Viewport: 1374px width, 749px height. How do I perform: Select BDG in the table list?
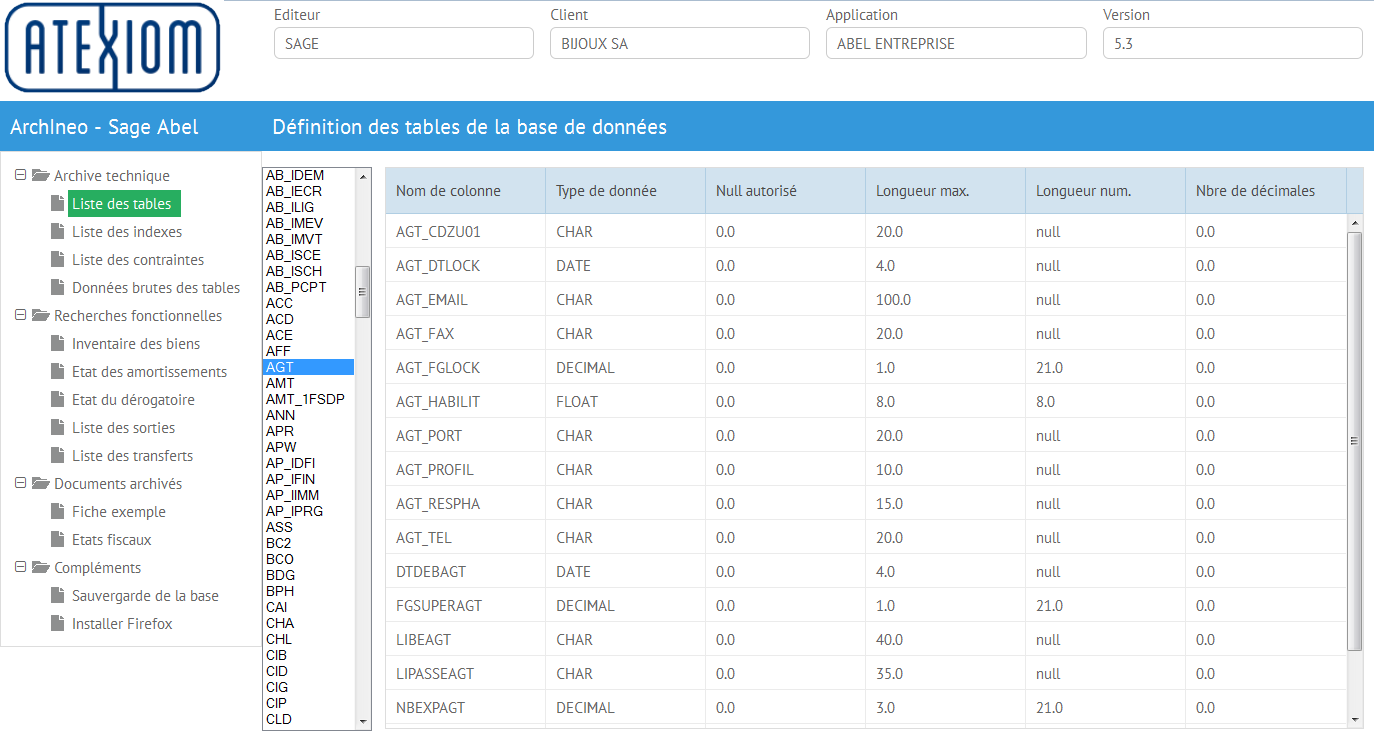309,575
